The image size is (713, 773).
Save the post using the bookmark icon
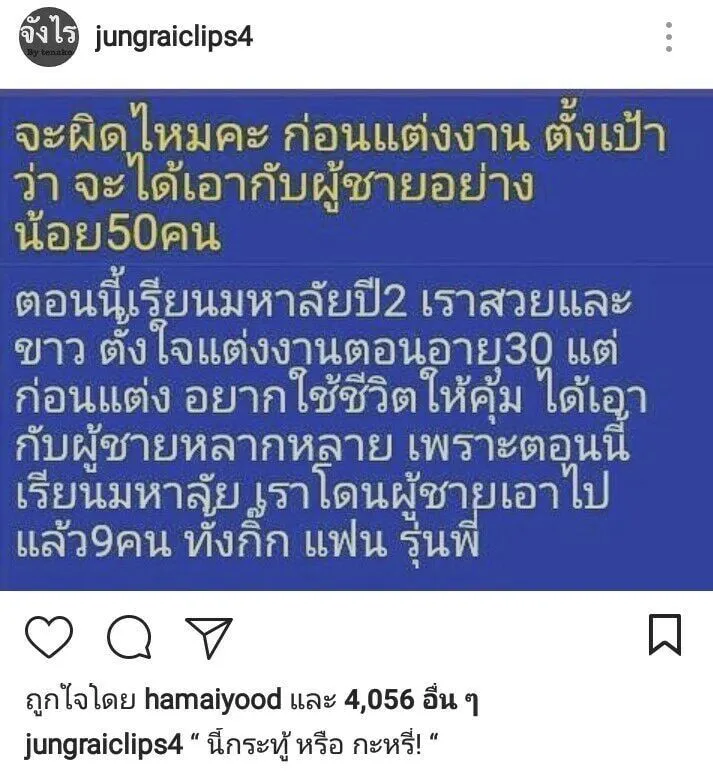(665, 634)
